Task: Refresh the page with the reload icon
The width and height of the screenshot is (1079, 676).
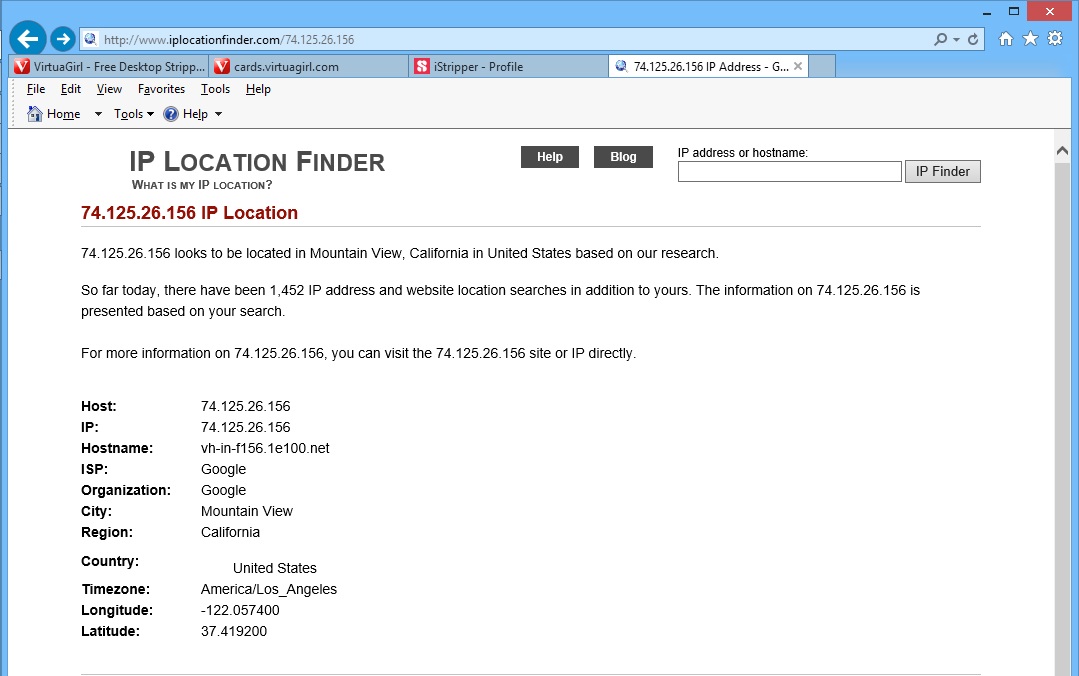Action: (x=973, y=39)
